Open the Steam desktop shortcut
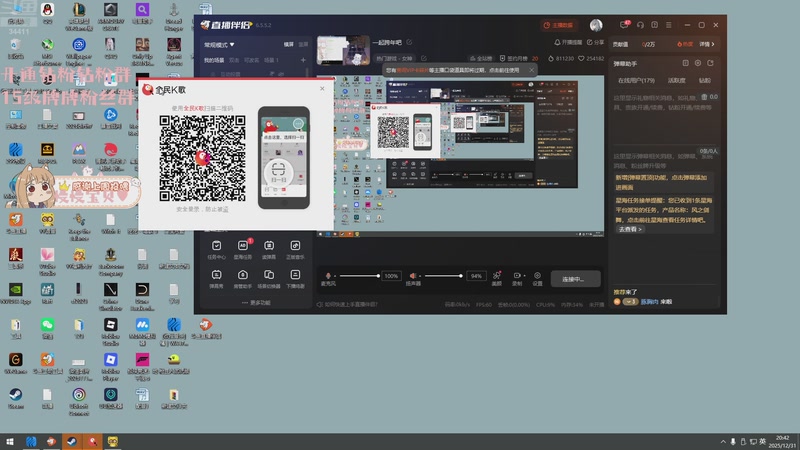Screen dimensions: 800x450 [x=15, y=397]
